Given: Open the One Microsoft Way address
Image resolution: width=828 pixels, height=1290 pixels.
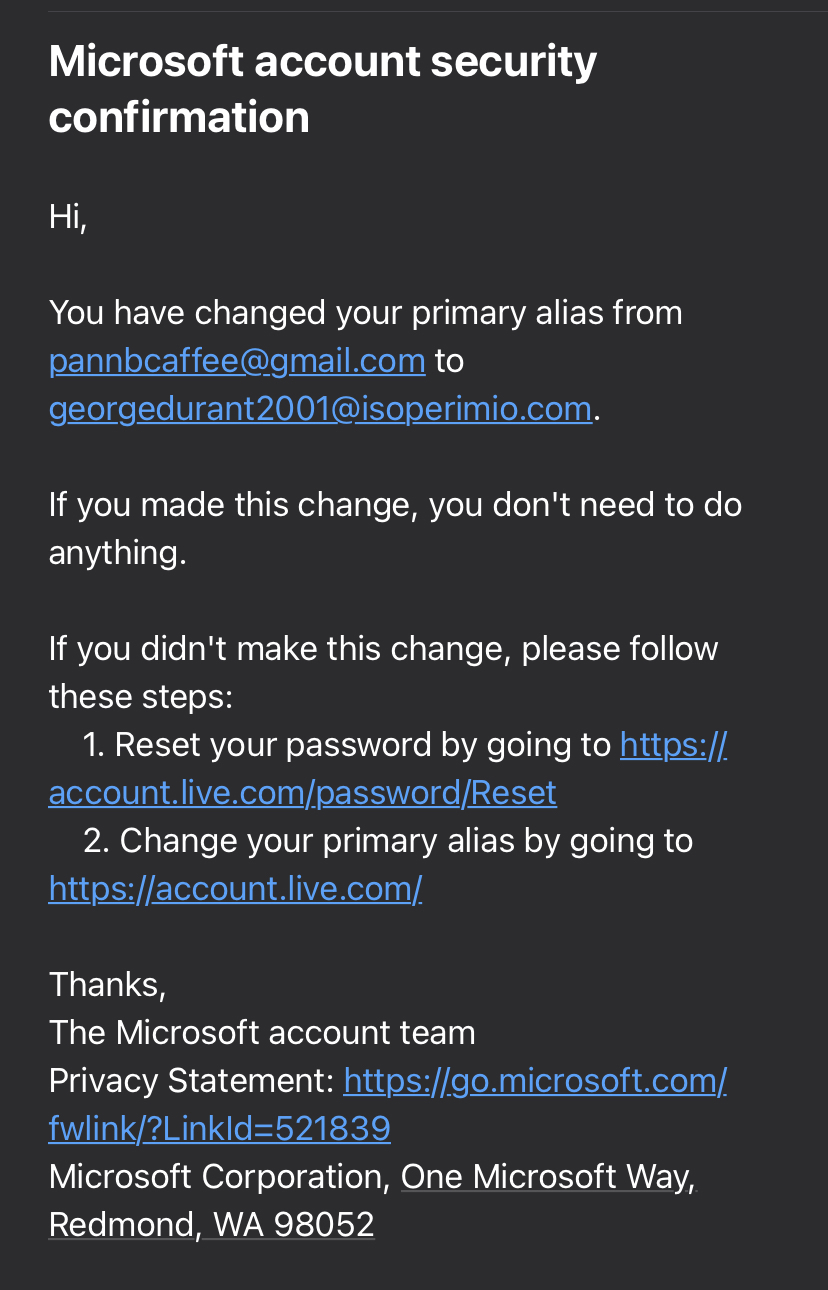Looking at the screenshot, I should point(545,1177).
